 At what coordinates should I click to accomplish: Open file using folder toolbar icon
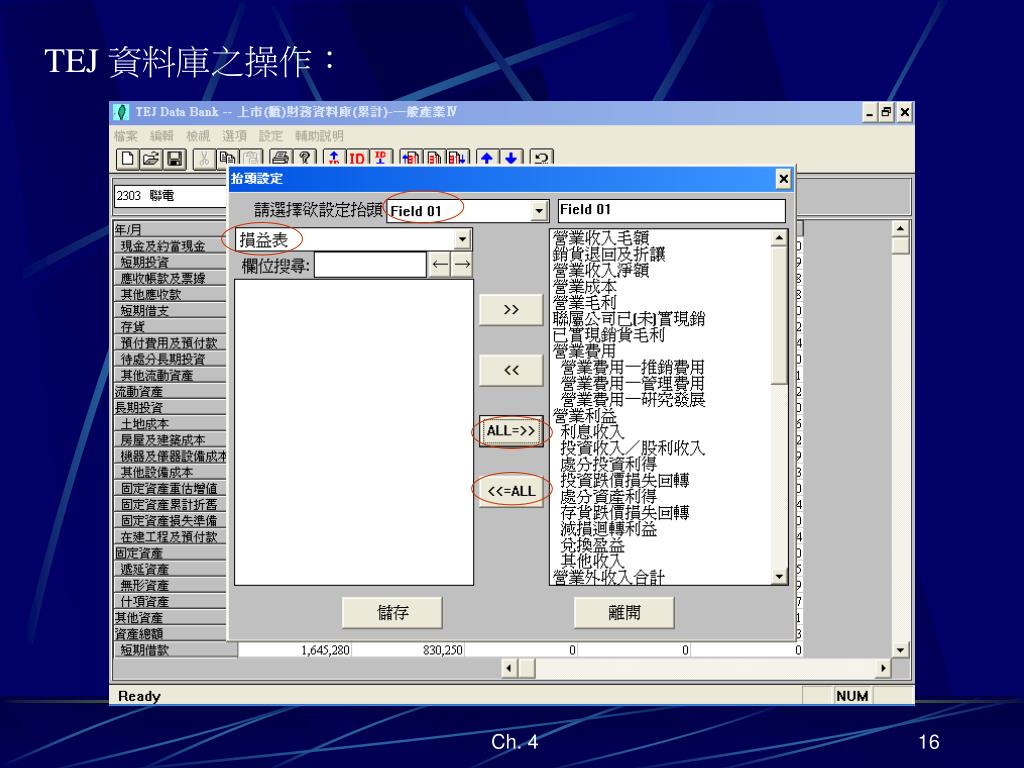point(151,158)
